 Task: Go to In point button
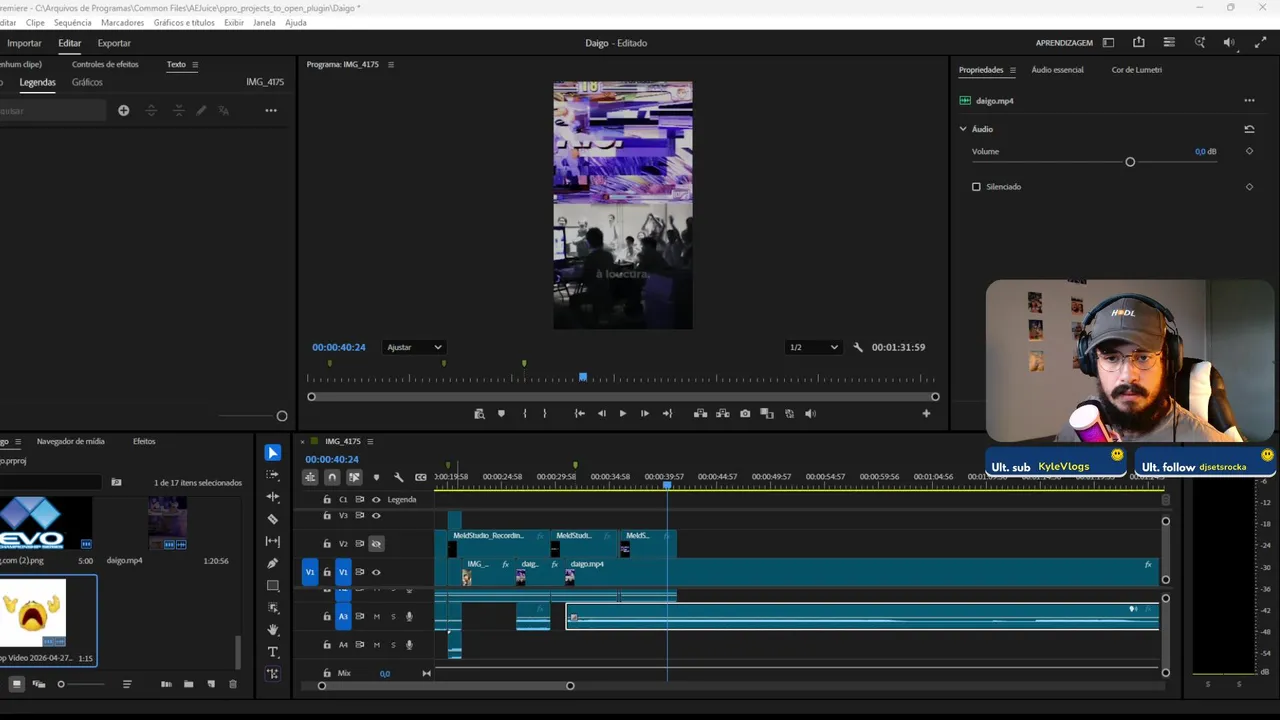point(579,413)
